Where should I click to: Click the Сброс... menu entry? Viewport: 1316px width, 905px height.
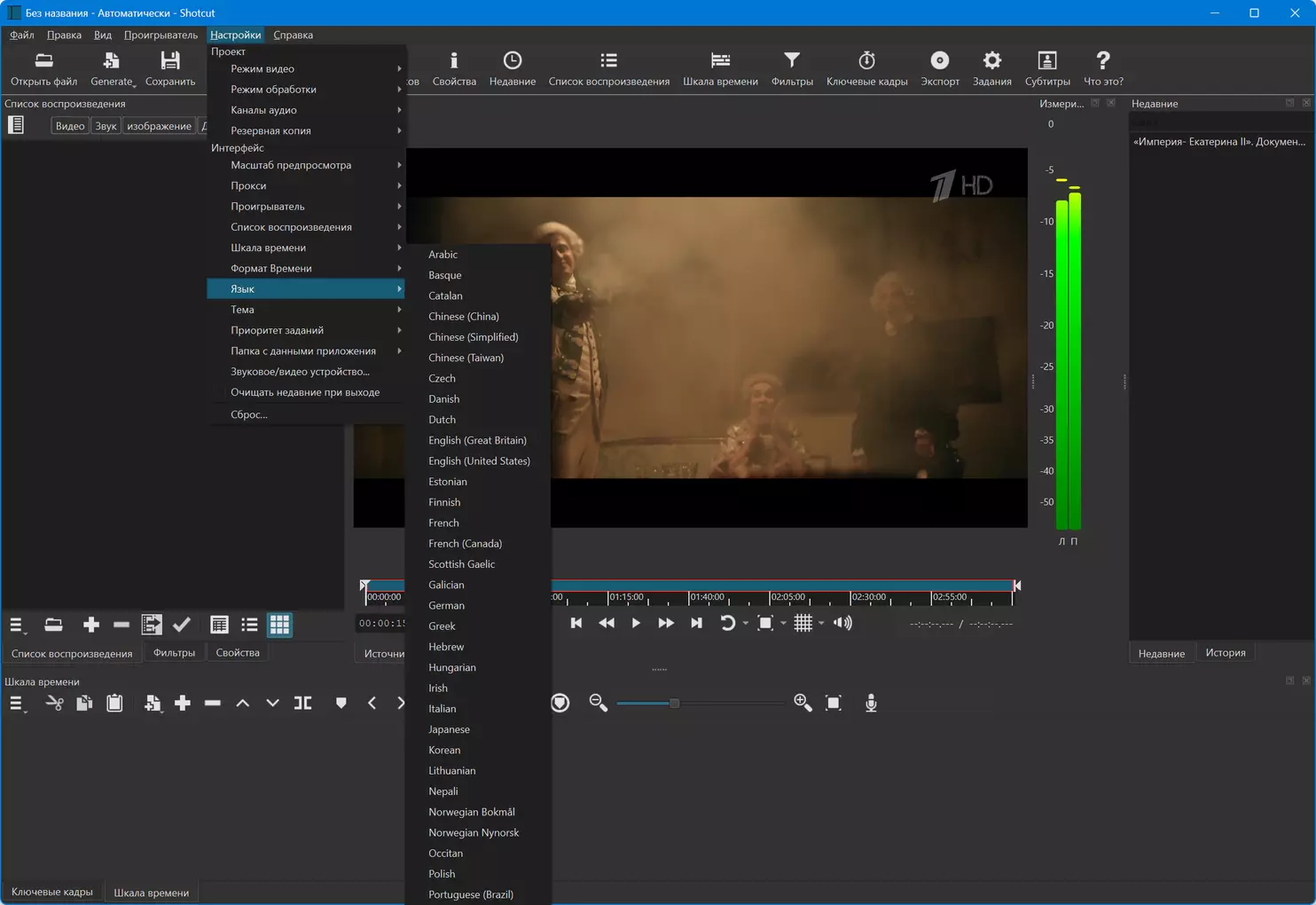(x=249, y=415)
